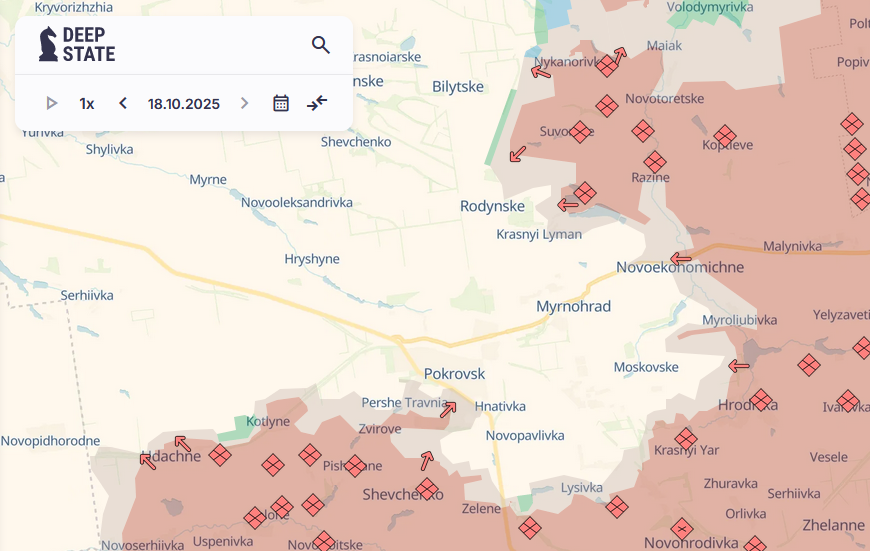Click attack arrow above Shevchenko unit
870x551 pixels.
pyautogui.click(x=427, y=460)
